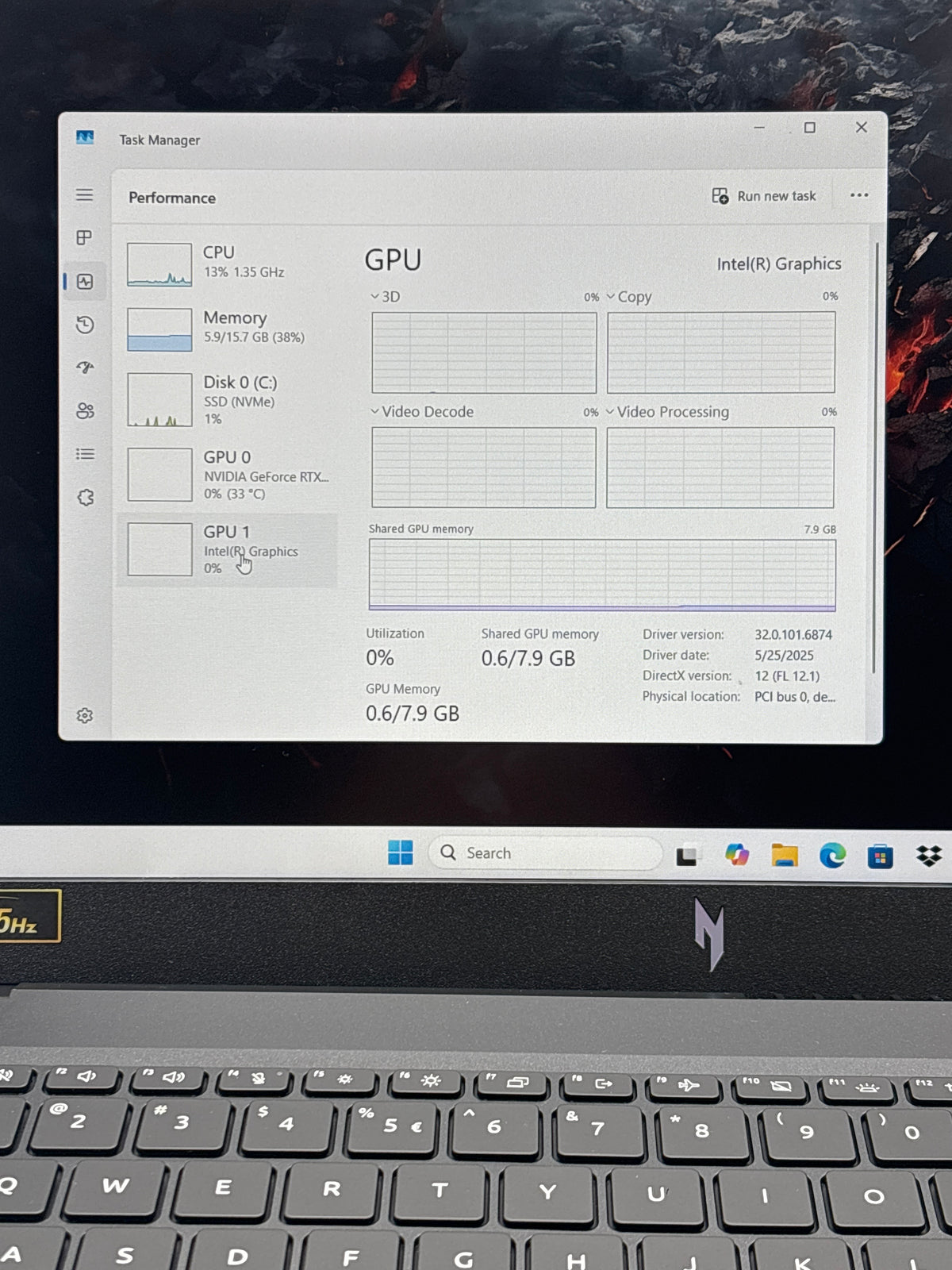The height and width of the screenshot is (1270, 952).
Task: Select the Memory performance entry
Action: click(x=228, y=329)
